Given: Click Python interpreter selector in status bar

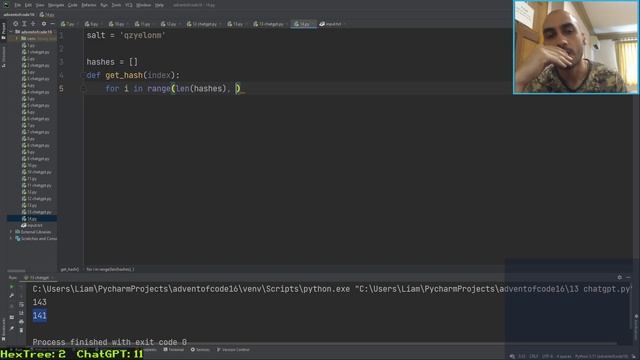Looking at the screenshot, I should pyautogui.click(x=602, y=356).
